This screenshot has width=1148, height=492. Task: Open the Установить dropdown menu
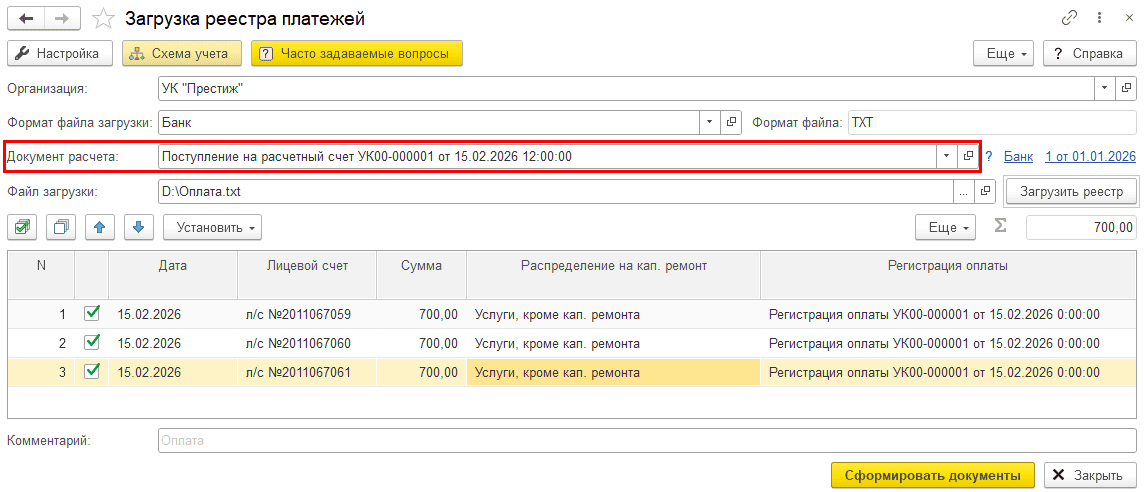coord(212,227)
